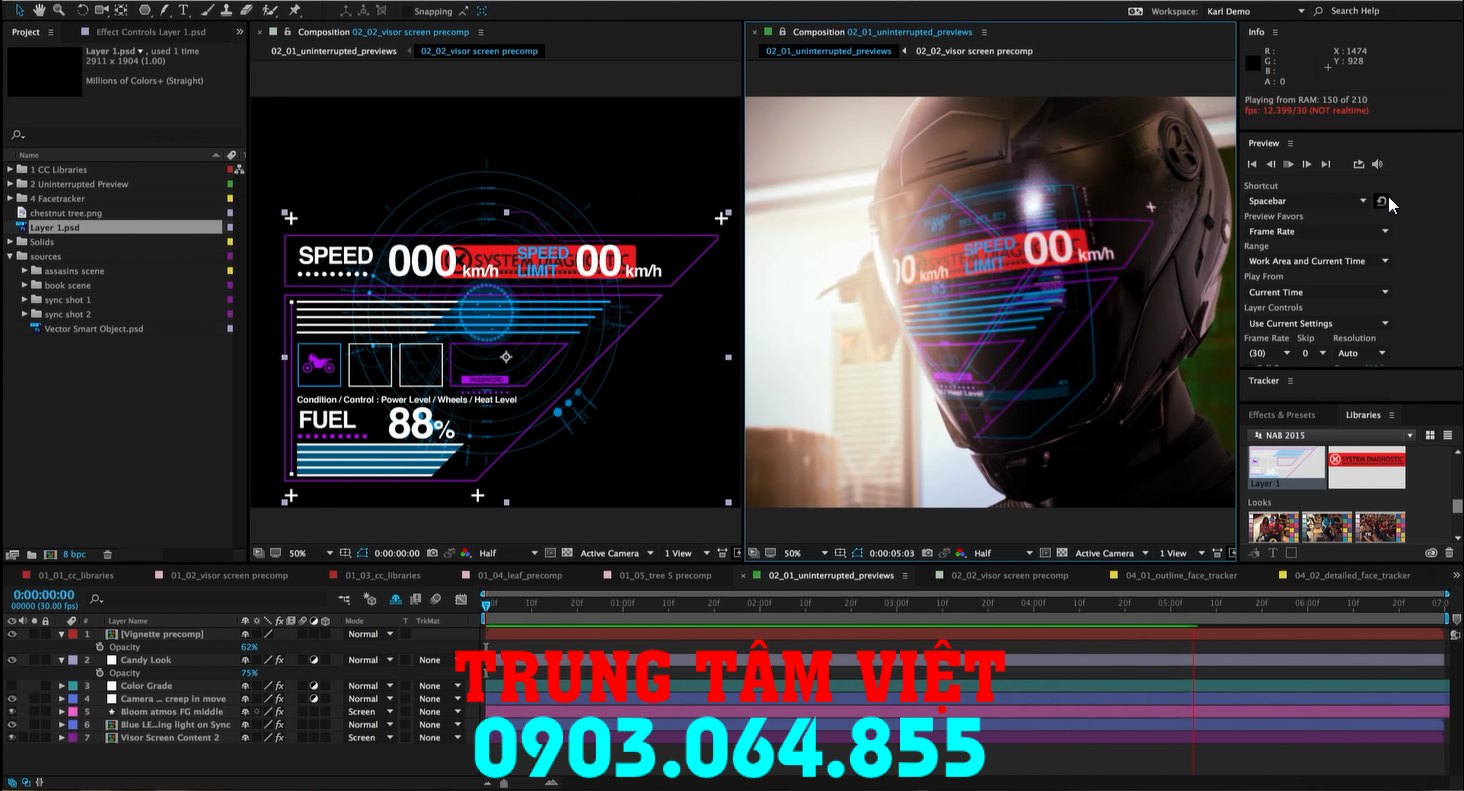Viewport: 1464px width, 791px height.
Task: Select the Brush tool
Action: click(207, 11)
